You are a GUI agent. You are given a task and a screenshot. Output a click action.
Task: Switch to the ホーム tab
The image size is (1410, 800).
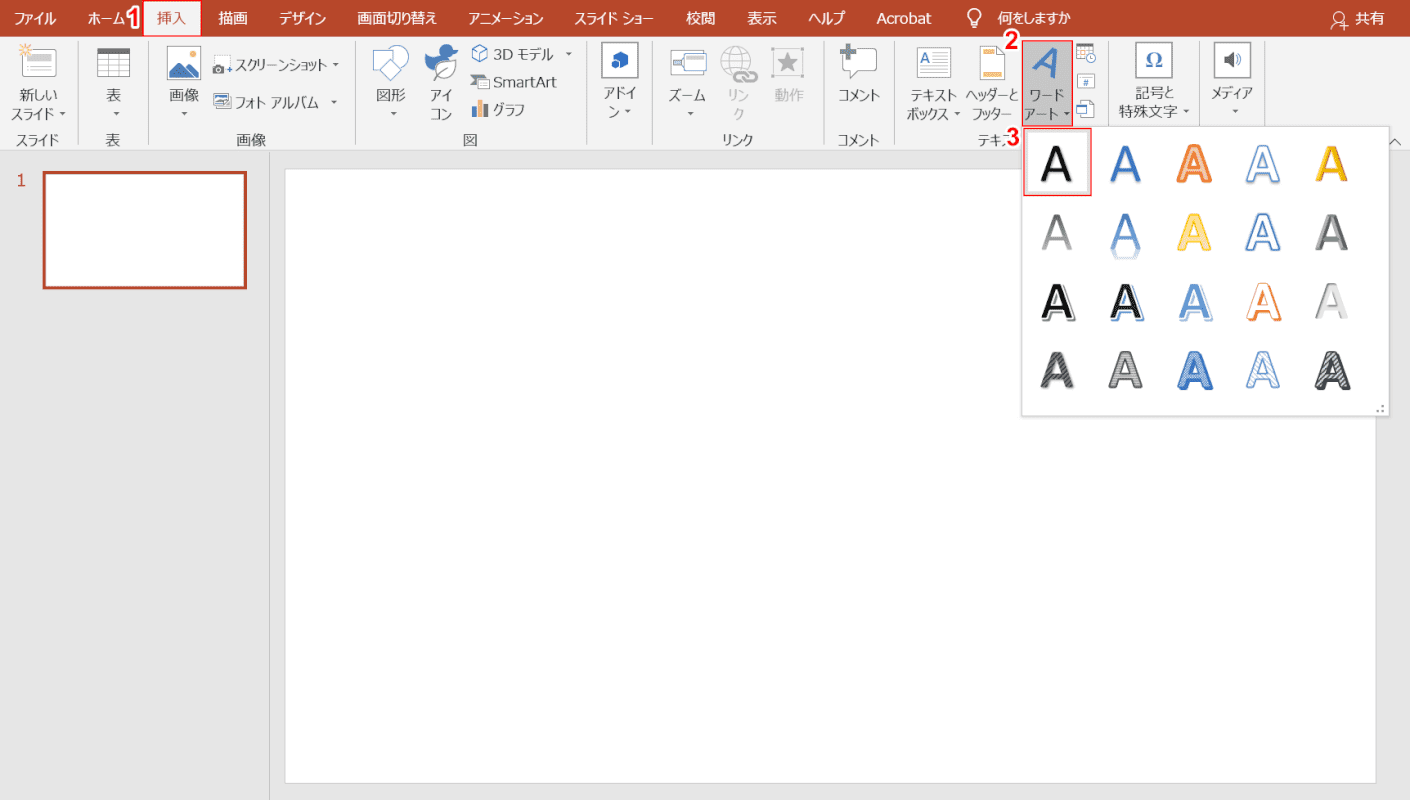(x=106, y=18)
